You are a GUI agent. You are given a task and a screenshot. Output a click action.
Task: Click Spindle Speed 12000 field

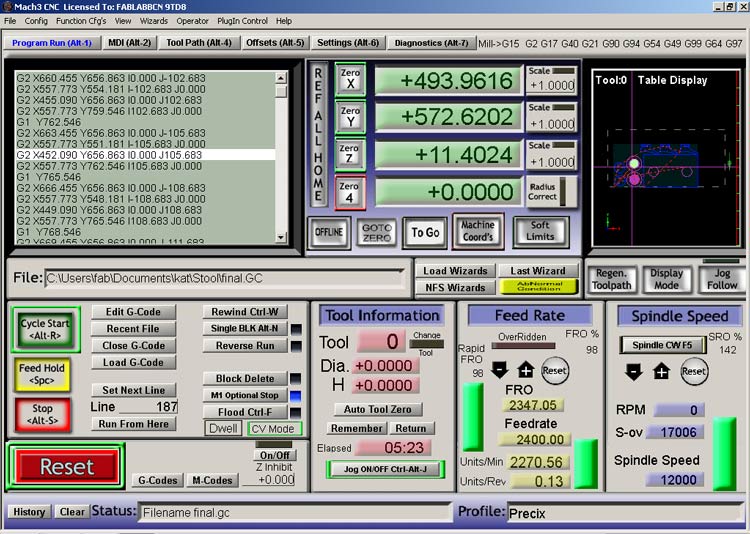[675, 479]
